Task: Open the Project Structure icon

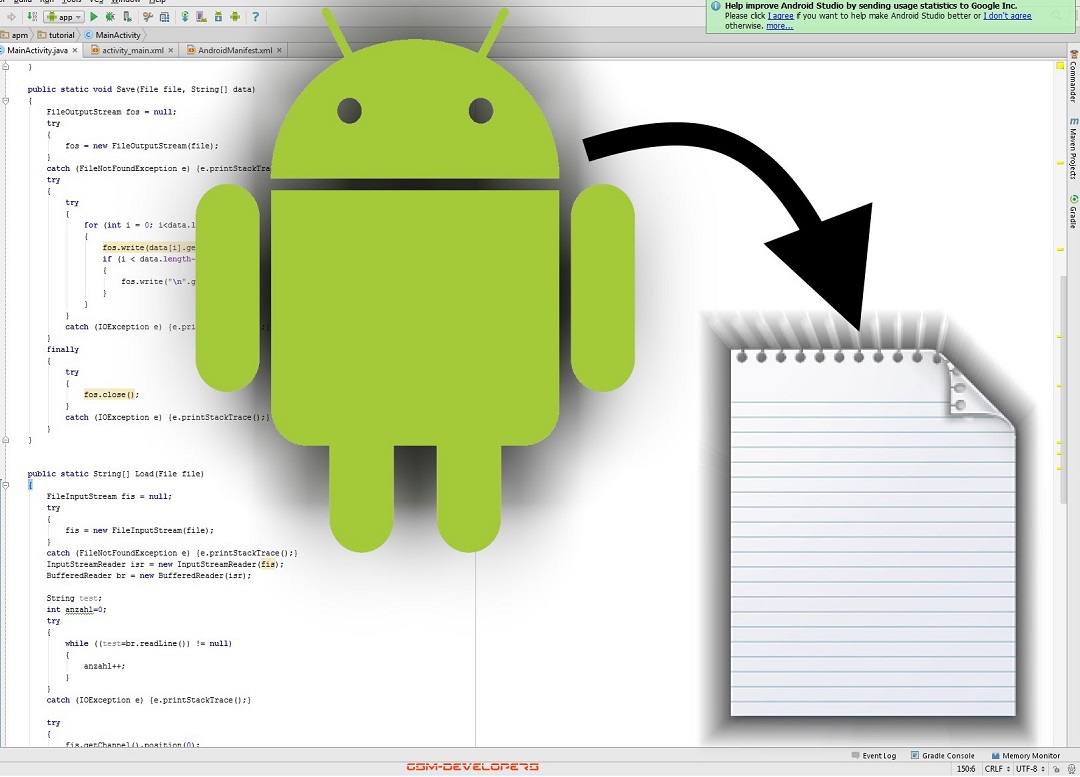Action: [x=165, y=17]
